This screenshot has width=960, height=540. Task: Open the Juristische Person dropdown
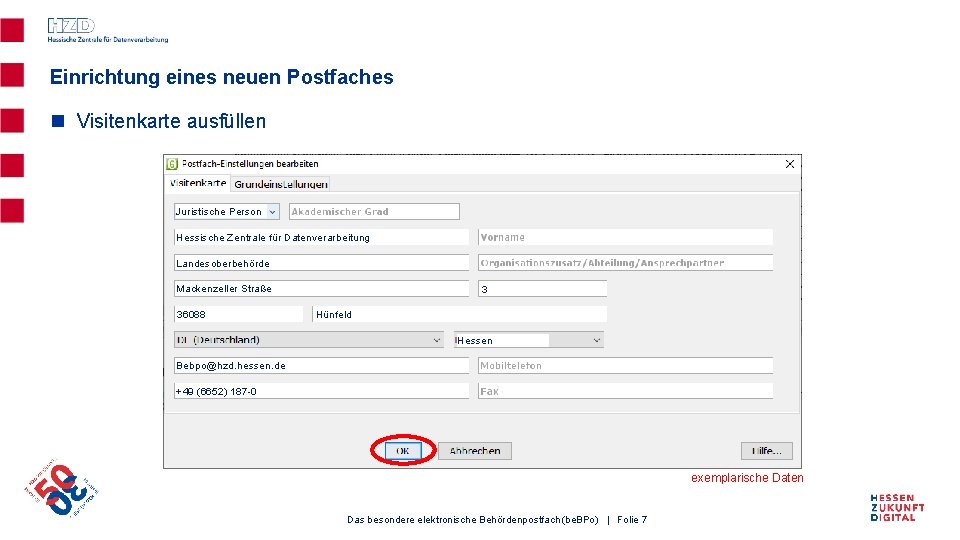227,211
